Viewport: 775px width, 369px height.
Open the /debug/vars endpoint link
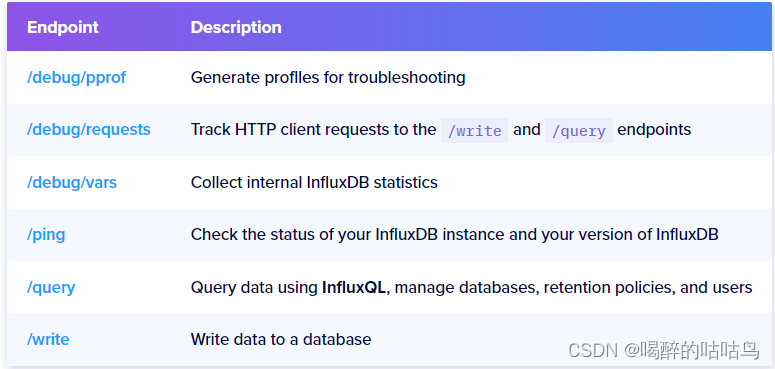(x=72, y=182)
